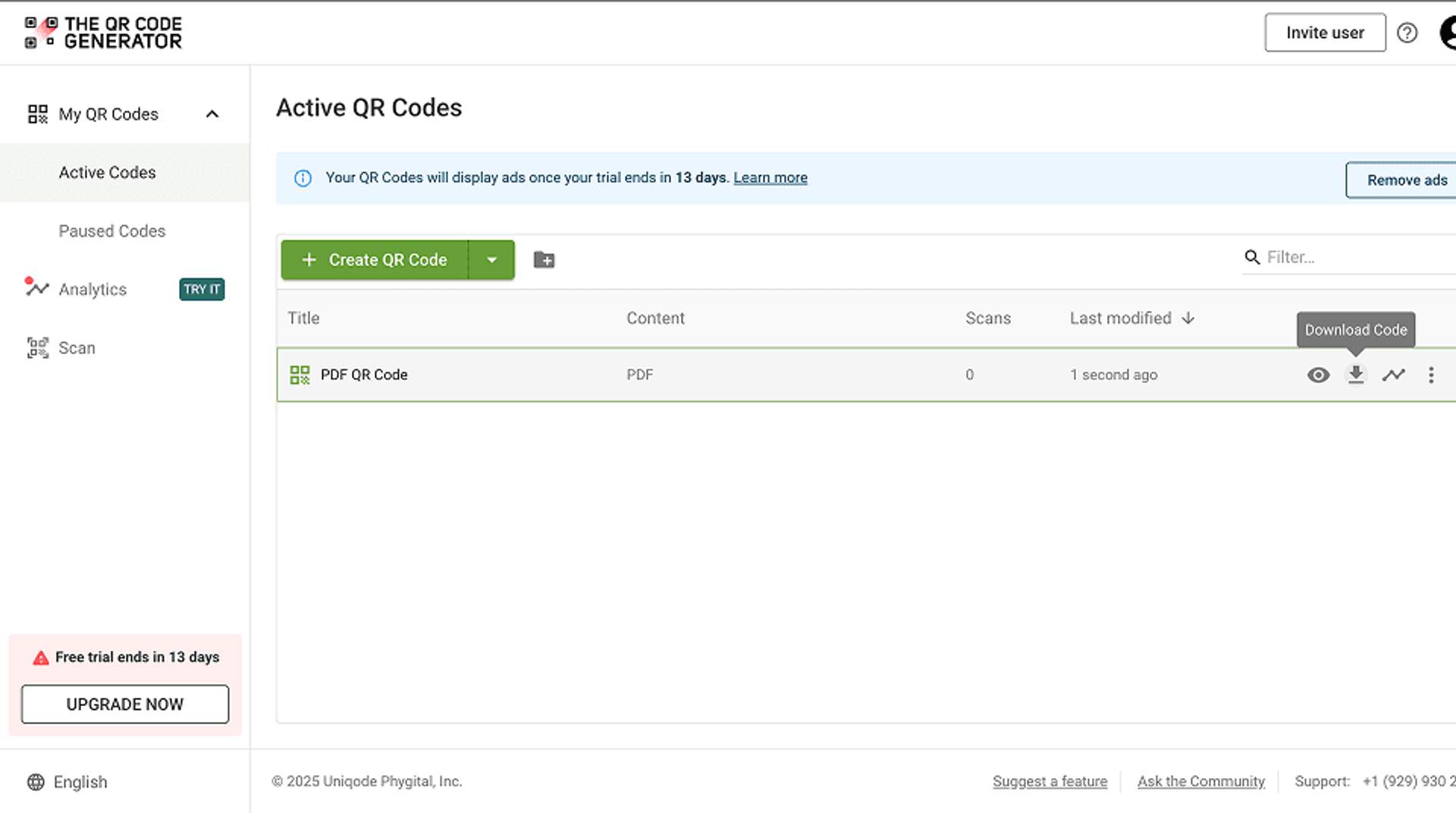This screenshot has height=813, width=1456.
Task: Preview PDF QR Code with eye icon
Action: click(1318, 375)
